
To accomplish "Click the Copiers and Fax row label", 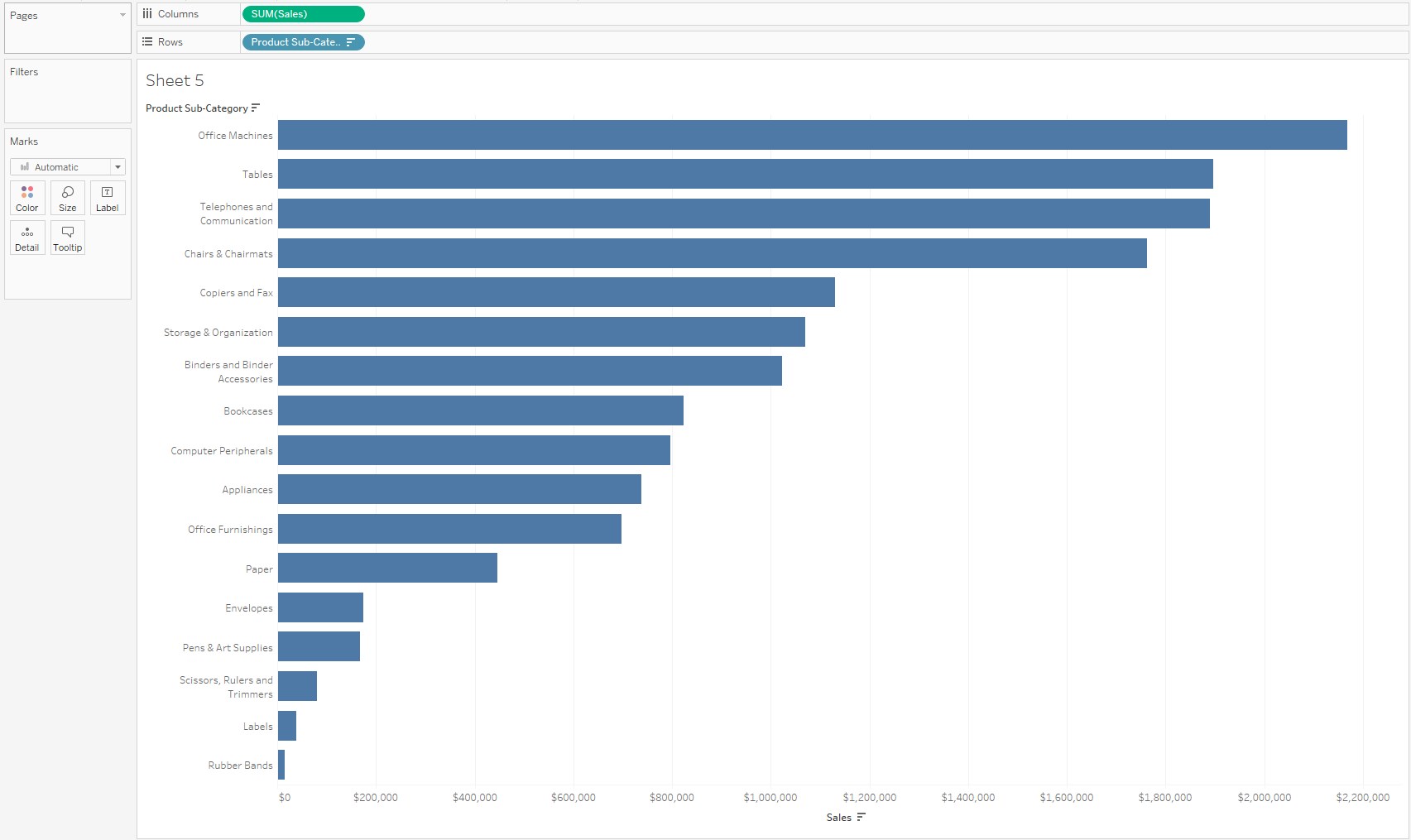I will (x=236, y=293).
